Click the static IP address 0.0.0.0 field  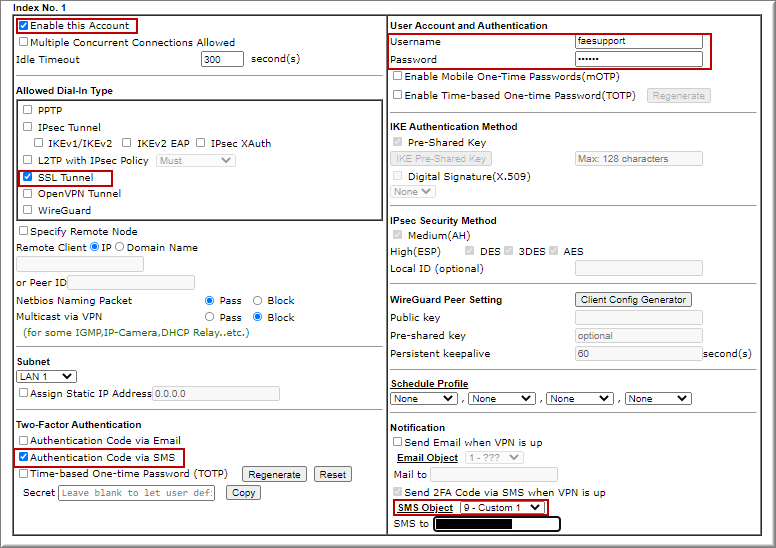pyautogui.click(x=216, y=394)
